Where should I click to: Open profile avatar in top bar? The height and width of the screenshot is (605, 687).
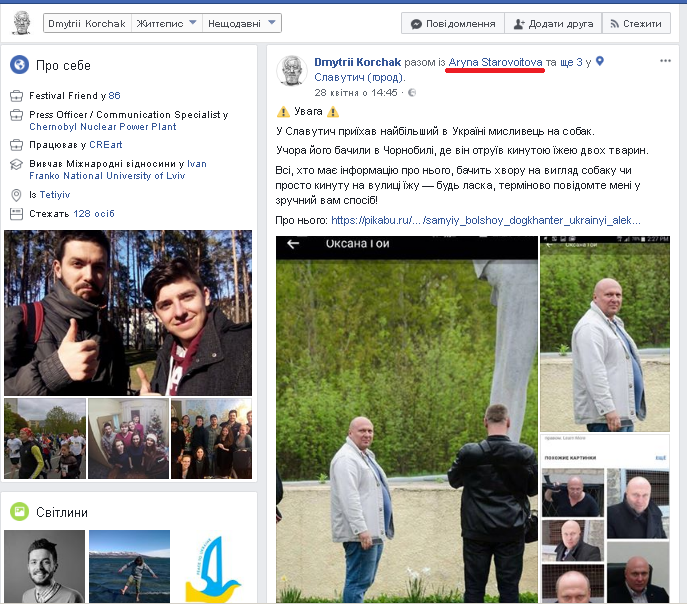coord(21,23)
